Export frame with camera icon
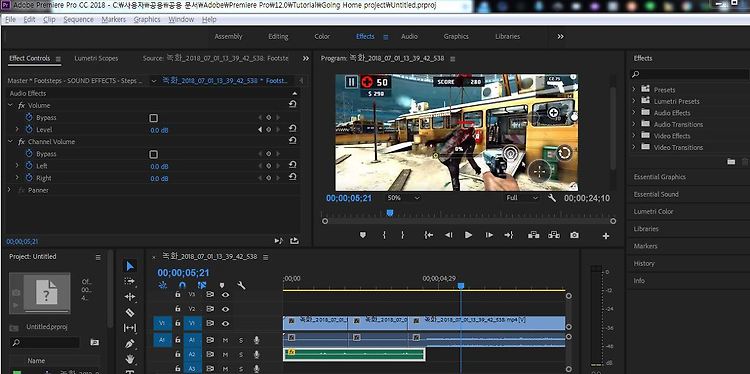This screenshot has width=750, height=374. click(x=574, y=235)
